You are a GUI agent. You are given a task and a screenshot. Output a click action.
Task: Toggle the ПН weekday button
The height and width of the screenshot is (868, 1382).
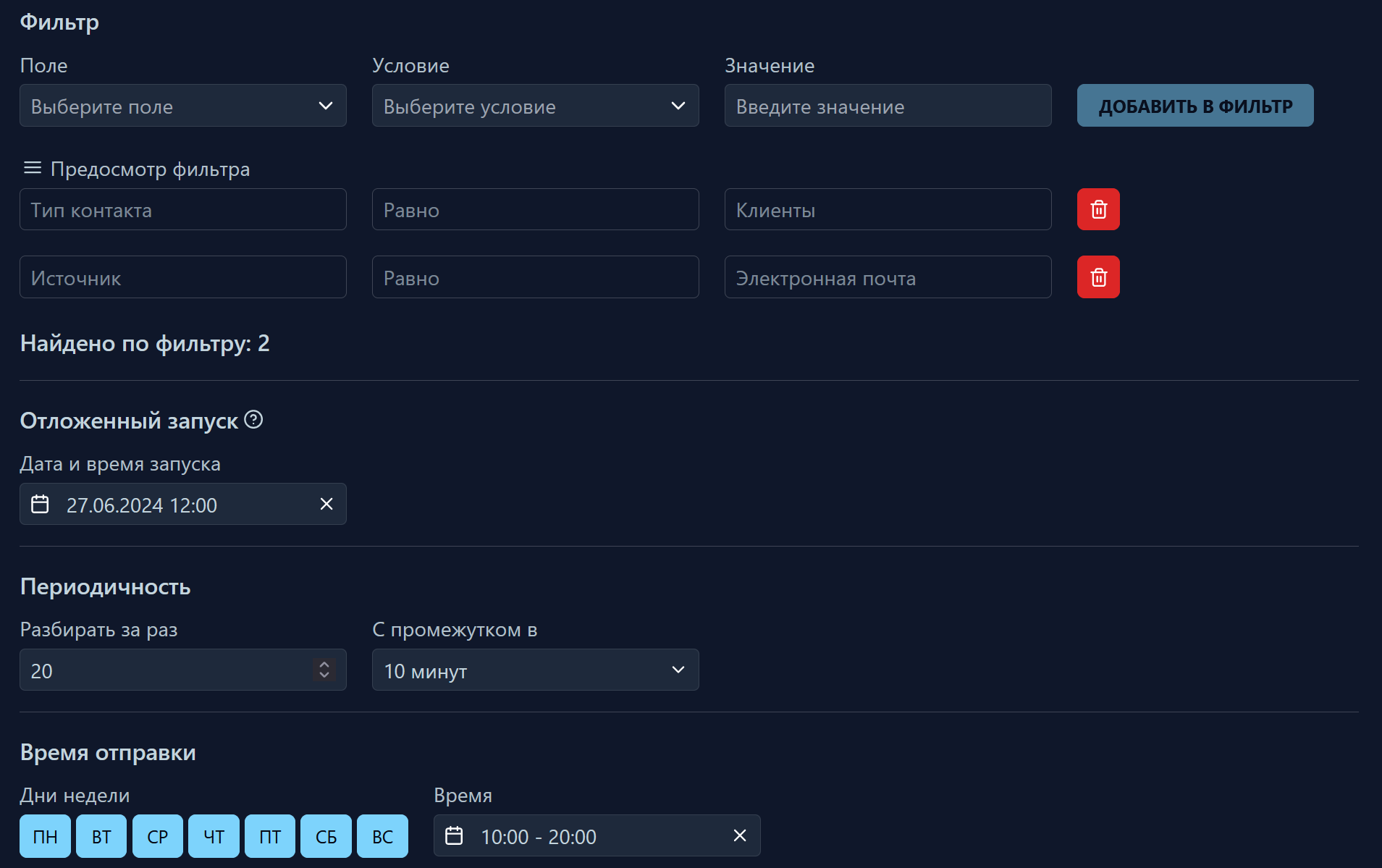click(45, 836)
